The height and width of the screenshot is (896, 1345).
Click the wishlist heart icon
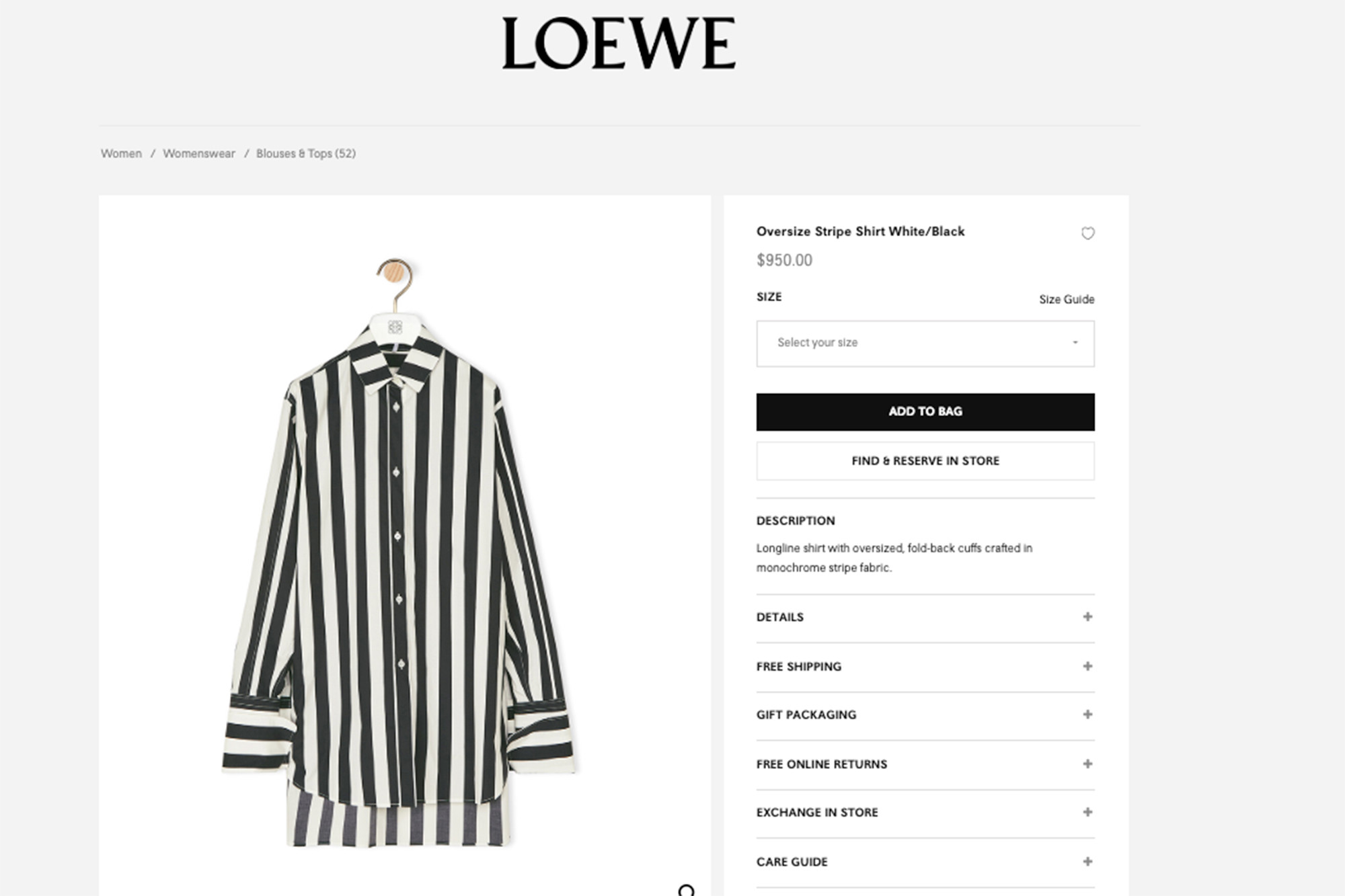click(x=1087, y=233)
